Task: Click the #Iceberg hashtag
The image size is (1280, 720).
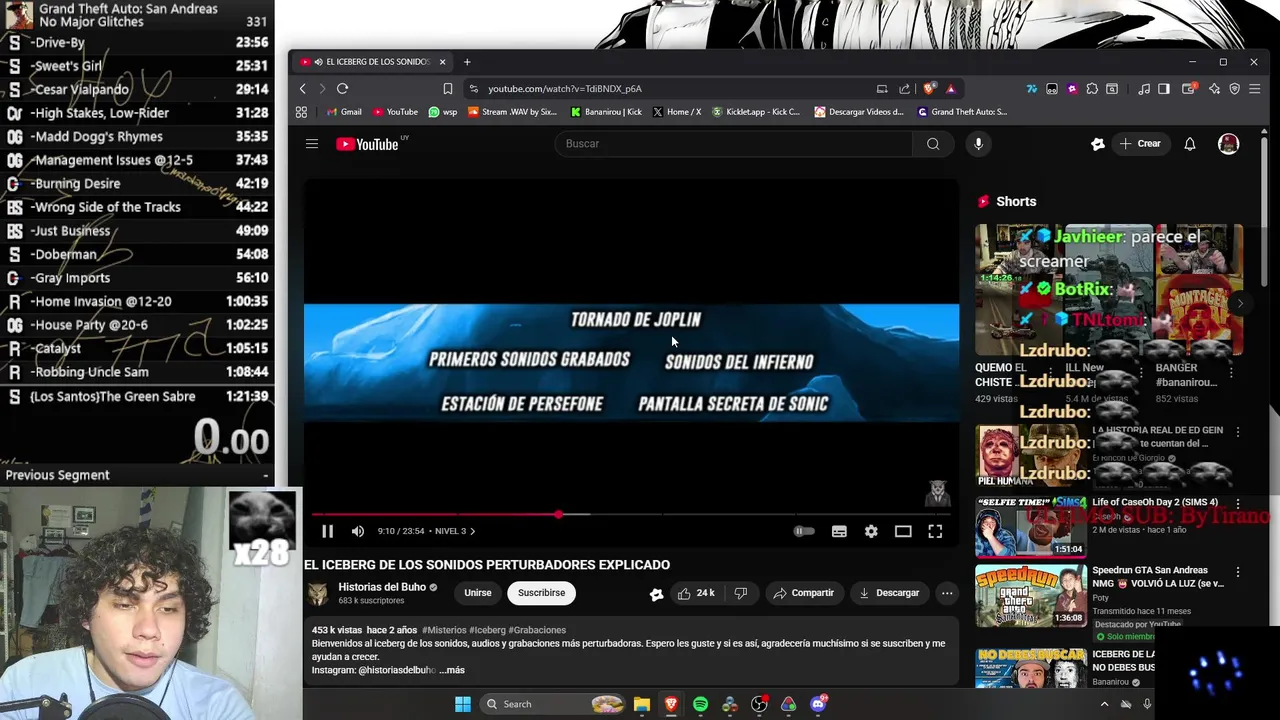Action: 488,630
